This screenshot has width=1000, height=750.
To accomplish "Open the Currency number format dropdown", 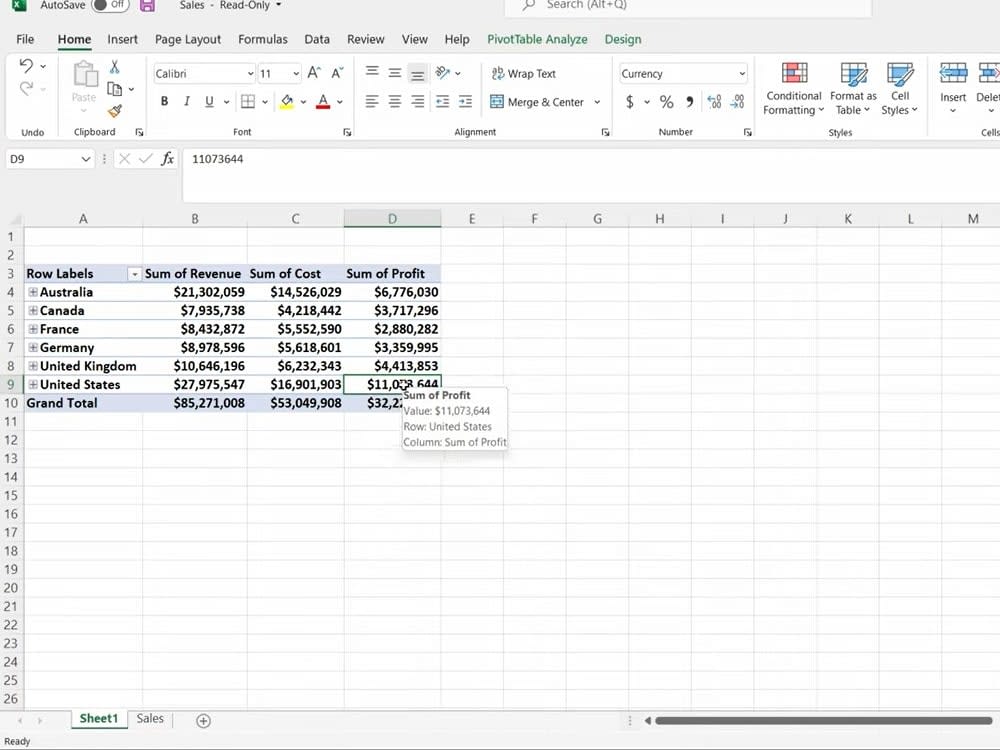I will 740,73.
